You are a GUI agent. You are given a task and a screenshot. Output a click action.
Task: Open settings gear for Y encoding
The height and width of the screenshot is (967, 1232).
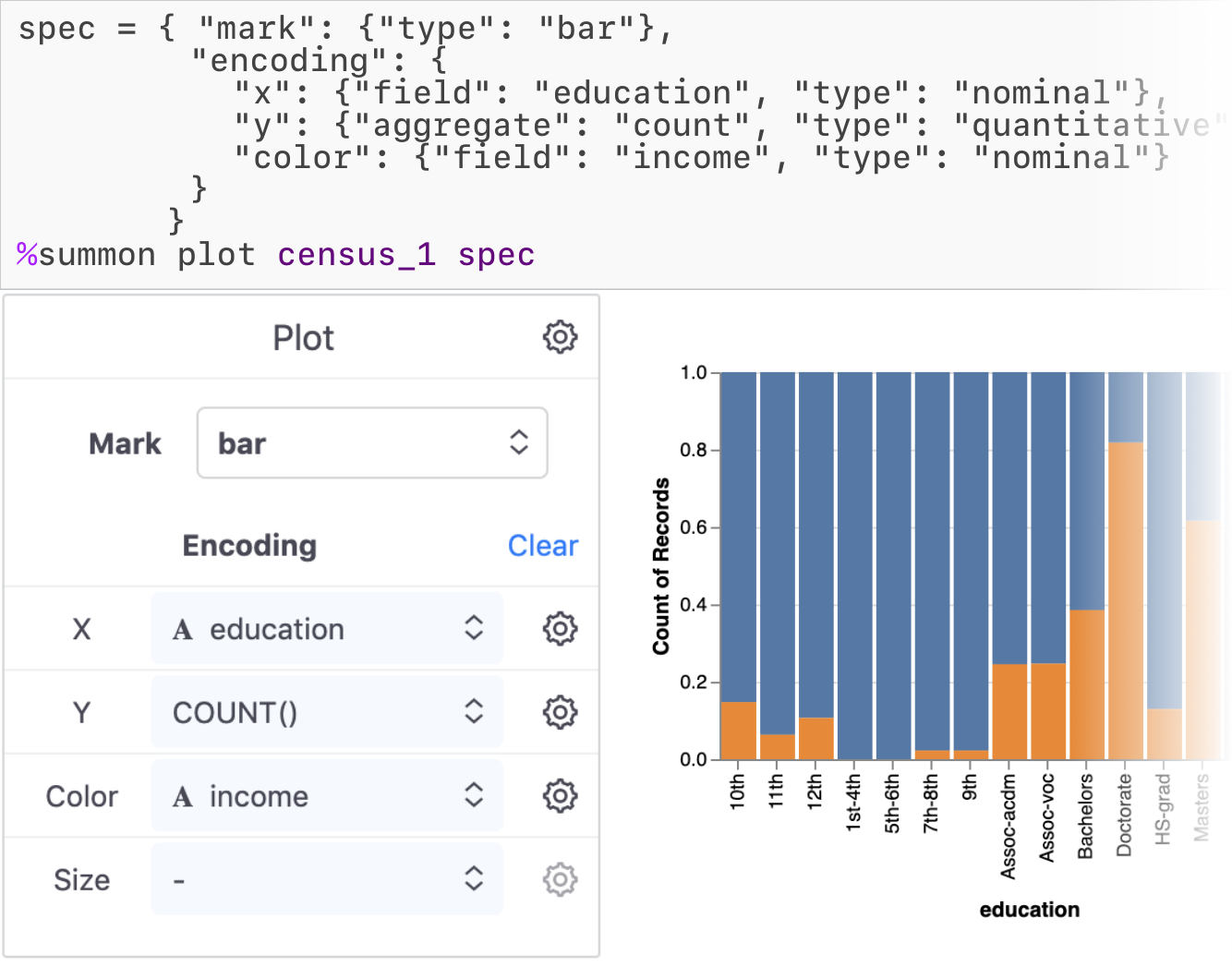[x=560, y=712]
